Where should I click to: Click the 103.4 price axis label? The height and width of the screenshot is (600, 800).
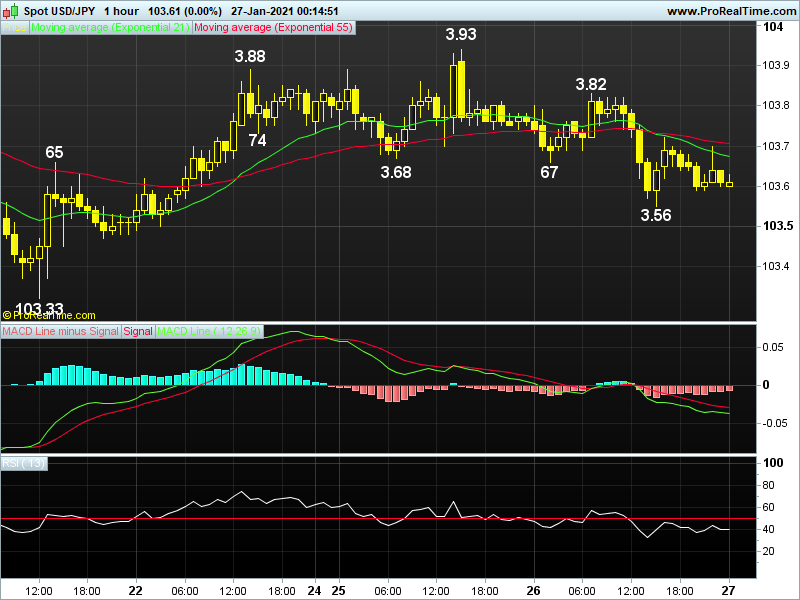click(x=776, y=266)
